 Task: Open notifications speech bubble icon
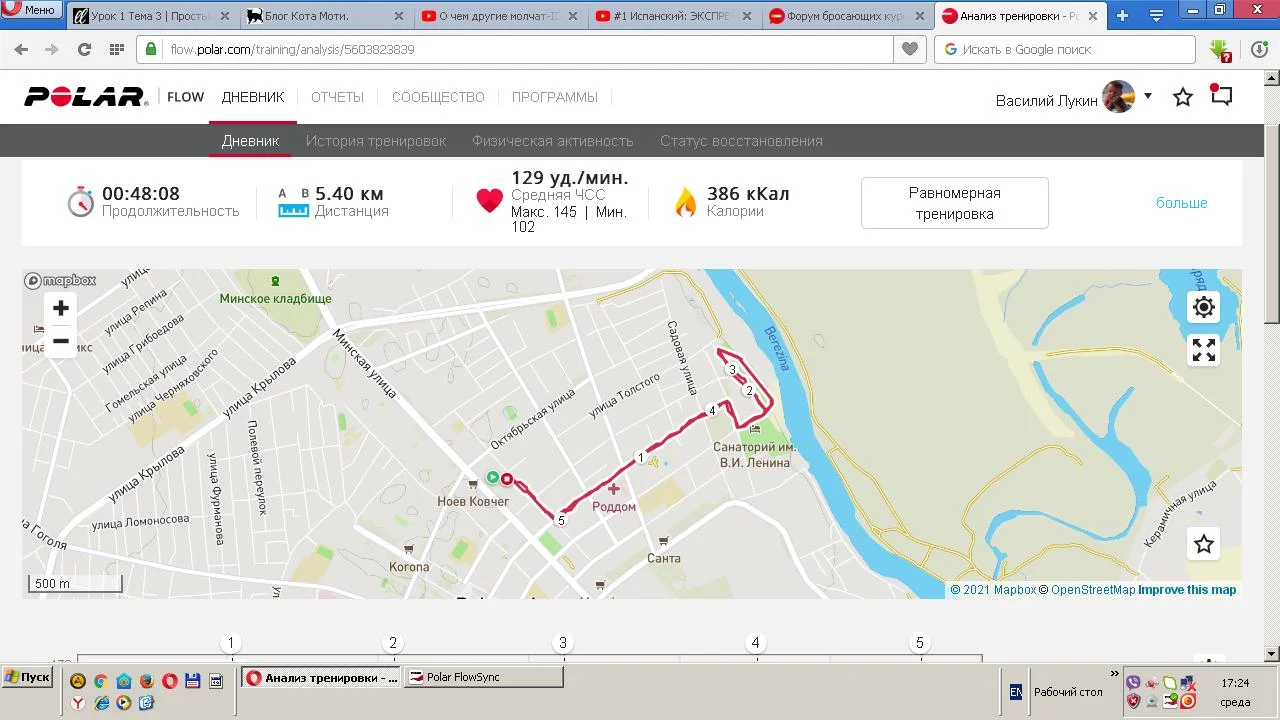[1221, 96]
